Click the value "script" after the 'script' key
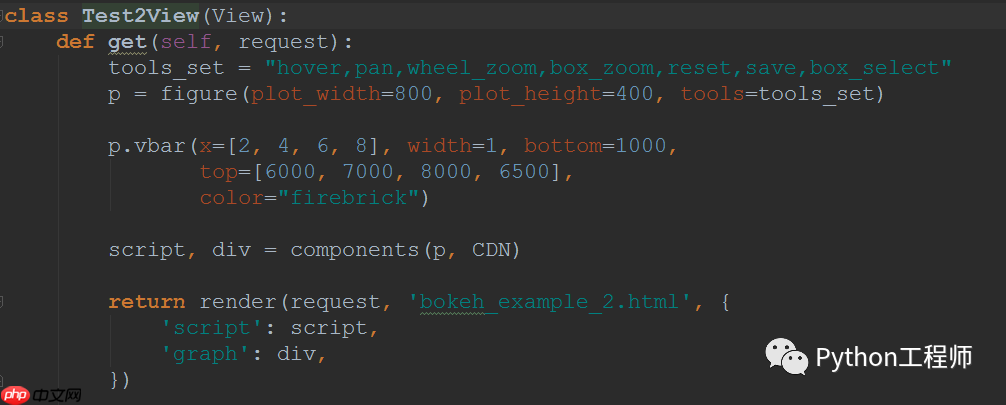1006x405 pixels. tap(328, 329)
